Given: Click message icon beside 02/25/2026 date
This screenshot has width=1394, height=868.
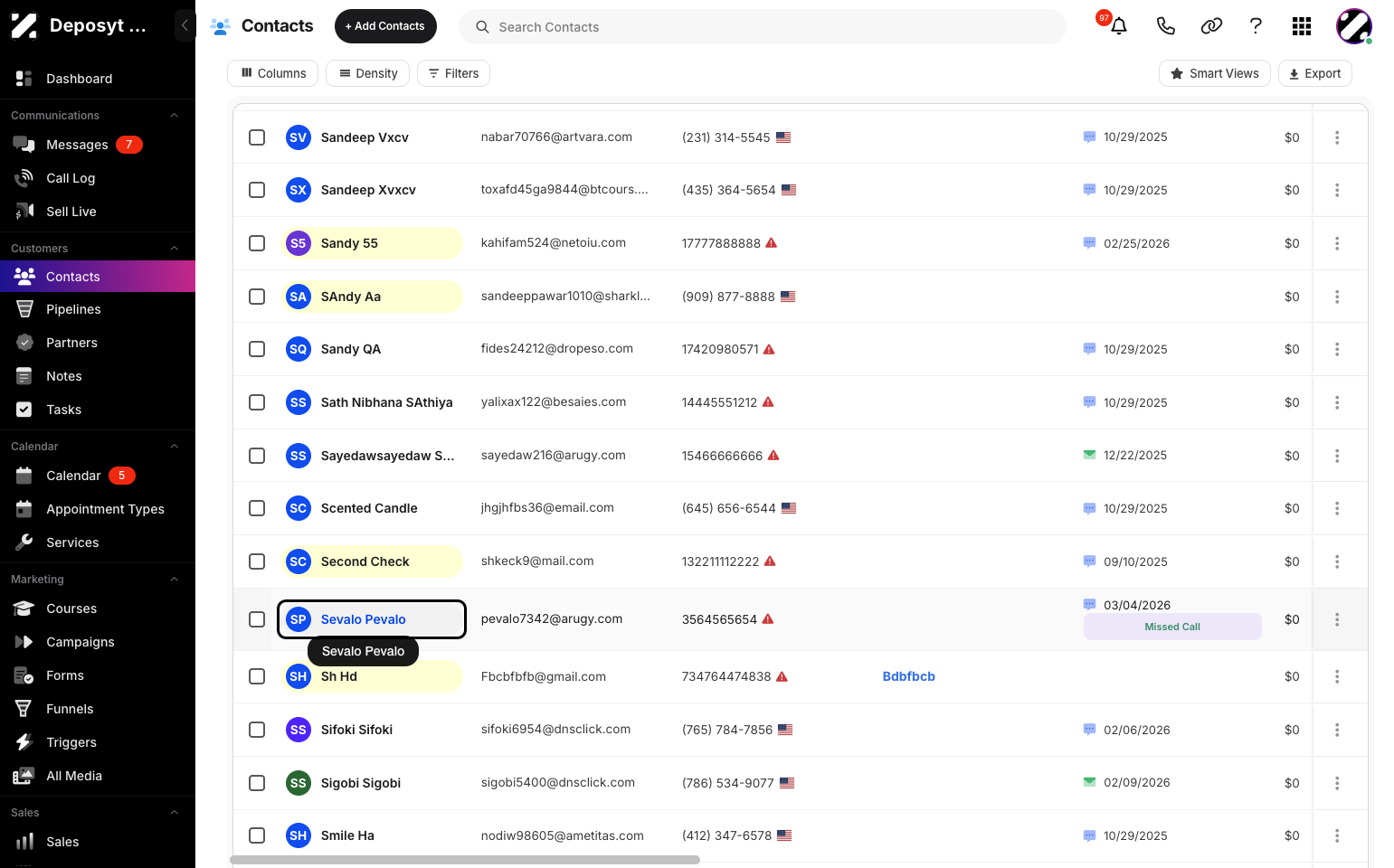Looking at the screenshot, I should (x=1089, y=243).
